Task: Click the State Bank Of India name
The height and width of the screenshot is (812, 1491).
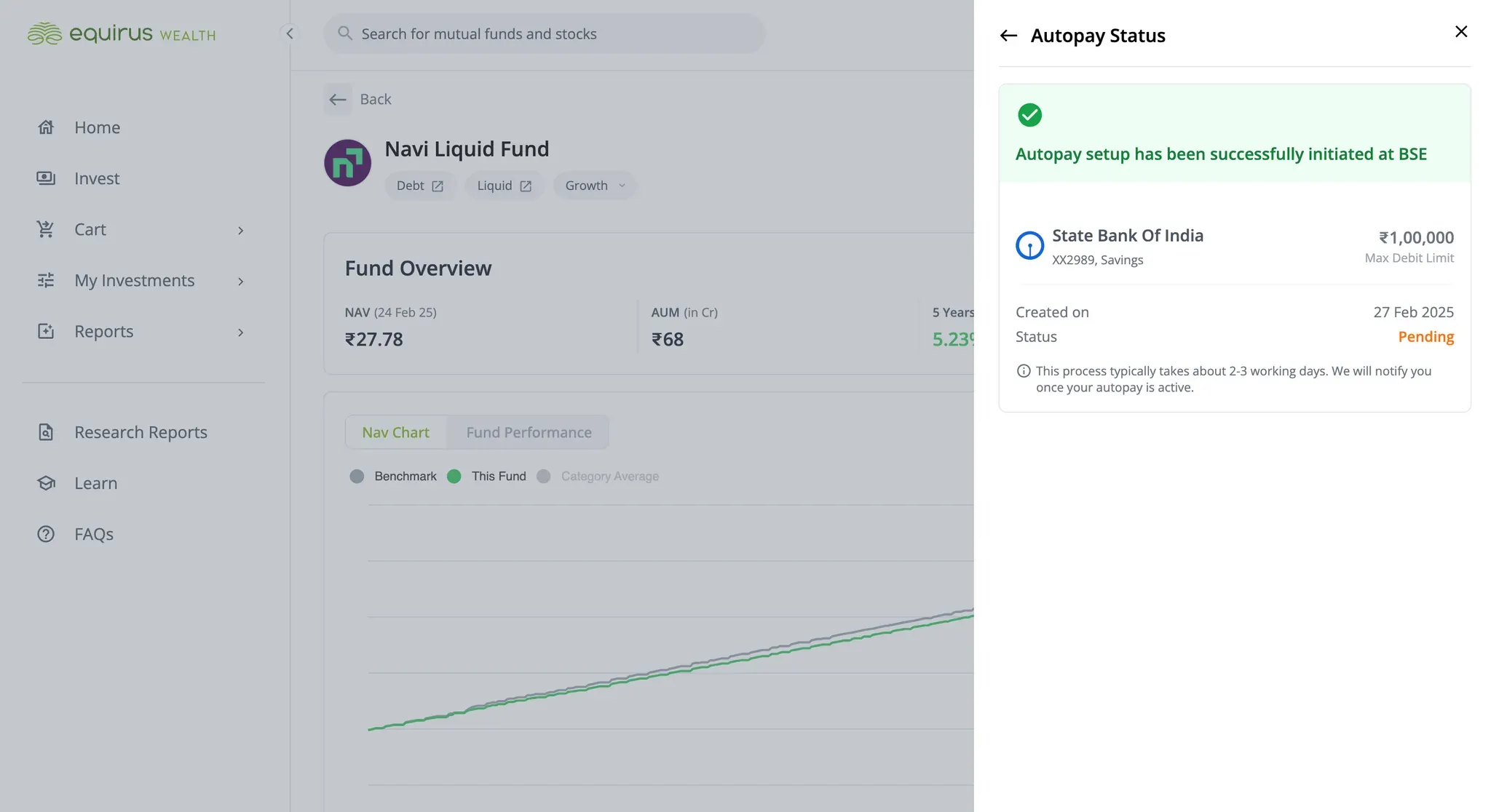Action: [x=1128, y=236]
